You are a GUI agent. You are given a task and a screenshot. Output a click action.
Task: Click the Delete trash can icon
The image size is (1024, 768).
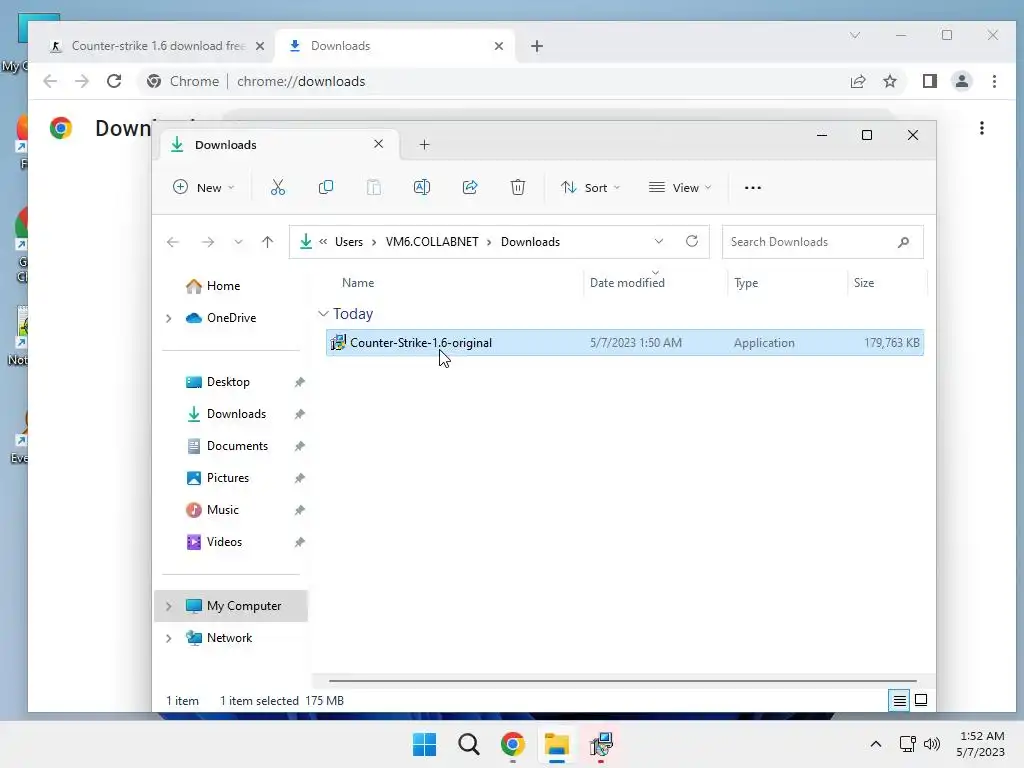pyautogui.click(x=517, y=187)
